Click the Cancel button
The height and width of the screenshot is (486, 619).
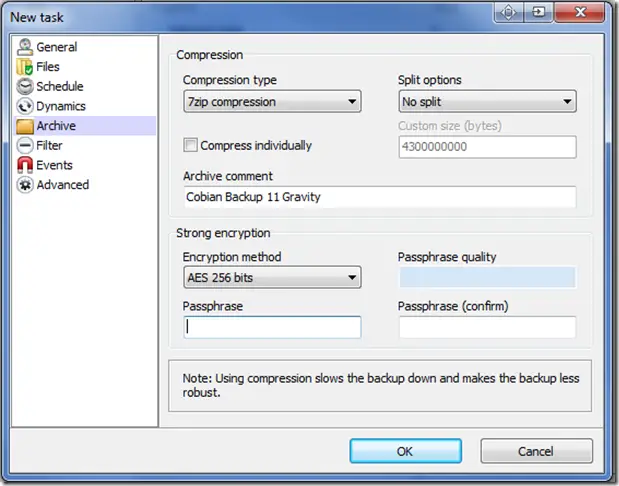[x=536, y=451]
